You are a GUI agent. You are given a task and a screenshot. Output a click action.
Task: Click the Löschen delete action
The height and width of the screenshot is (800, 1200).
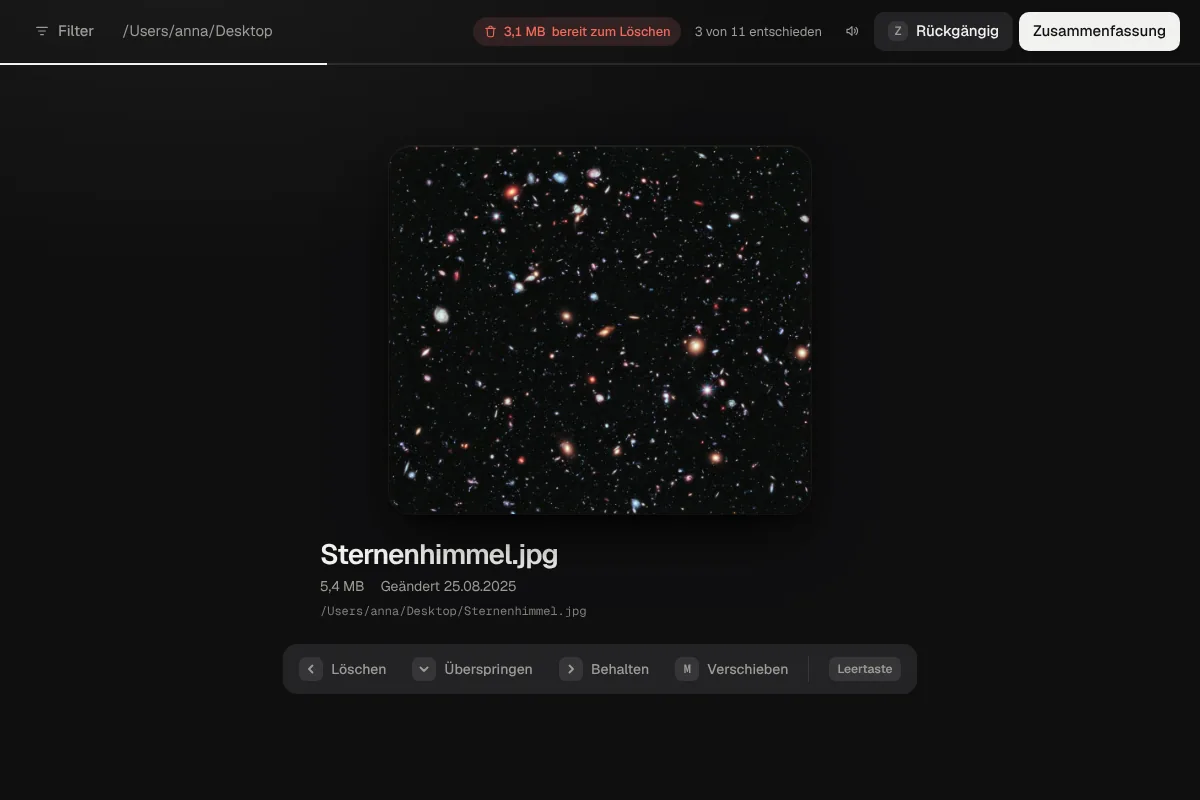click(343, 669)
